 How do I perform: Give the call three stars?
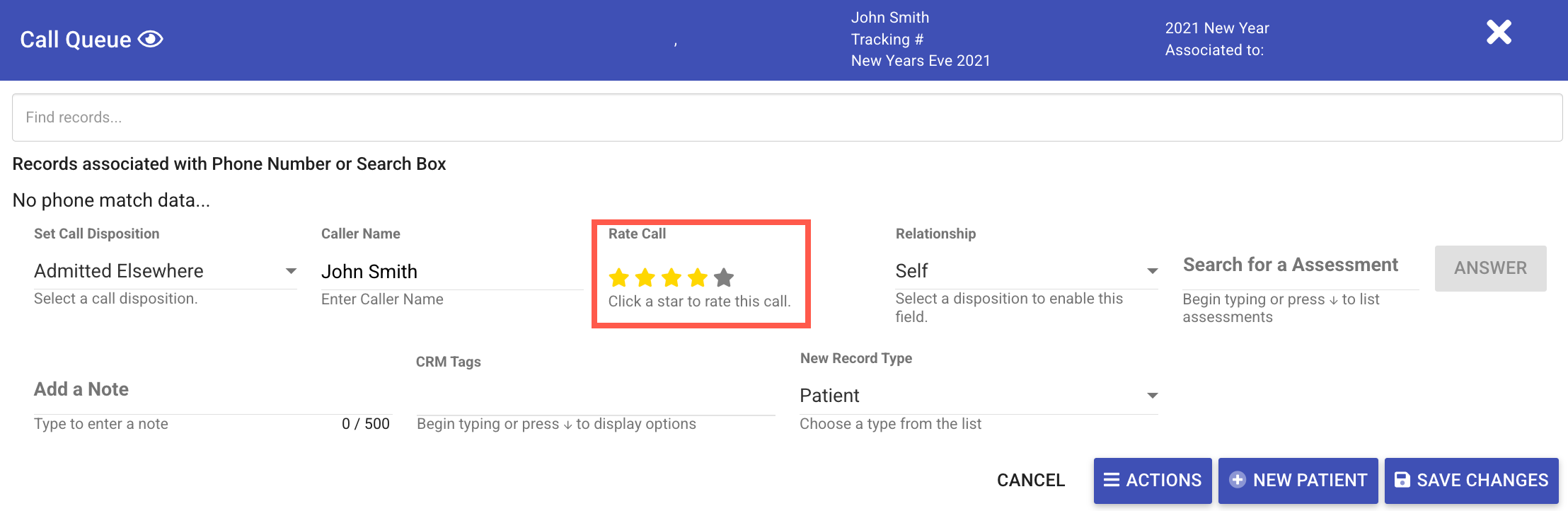pos(671,277)
